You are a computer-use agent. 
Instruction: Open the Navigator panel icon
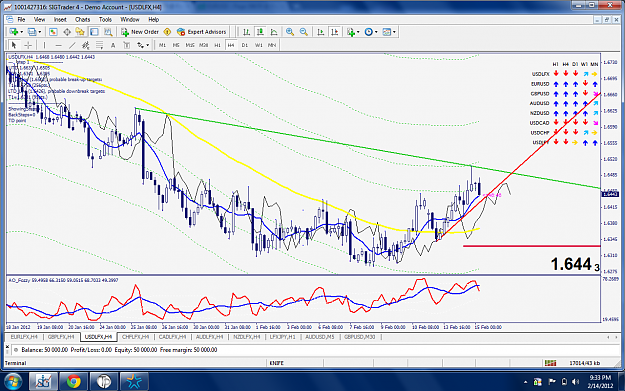[80, 32]
